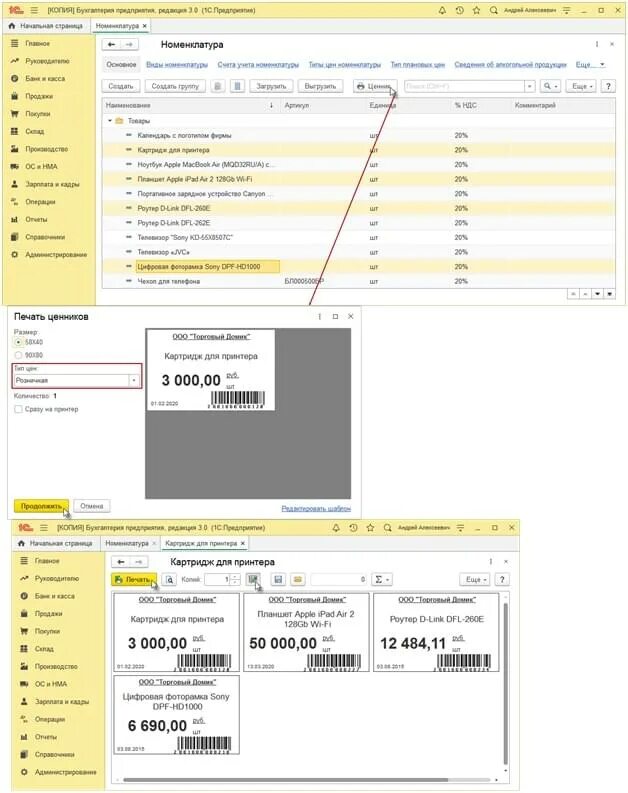Click the Выгрузить button
Viewport: 628px width, 793px height.
[320, 86]
